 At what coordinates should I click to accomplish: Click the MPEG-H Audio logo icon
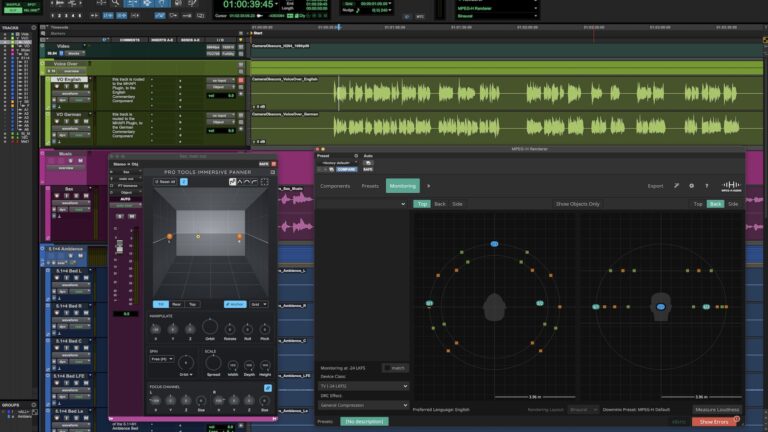pos(731,186)
